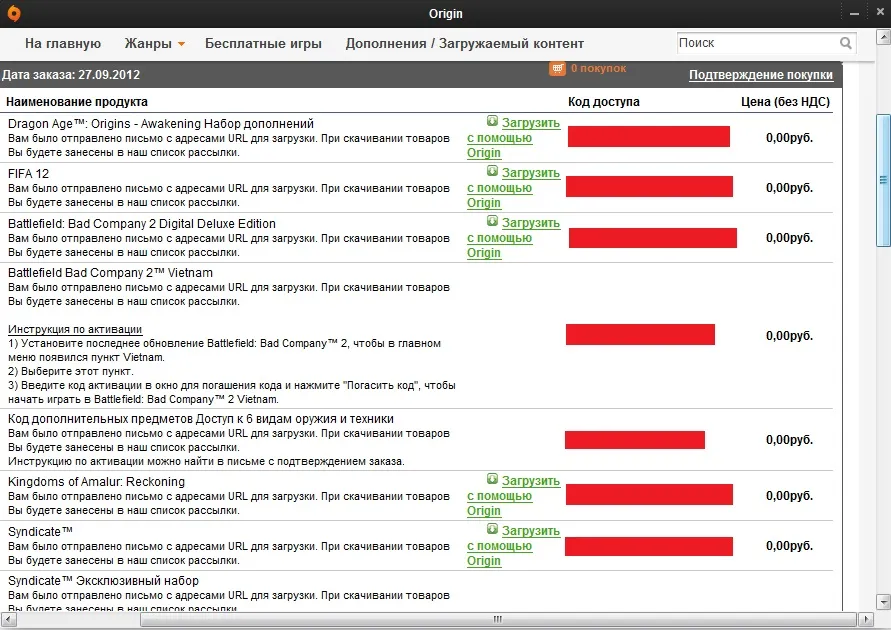Go to На главную

click(63, 44)
